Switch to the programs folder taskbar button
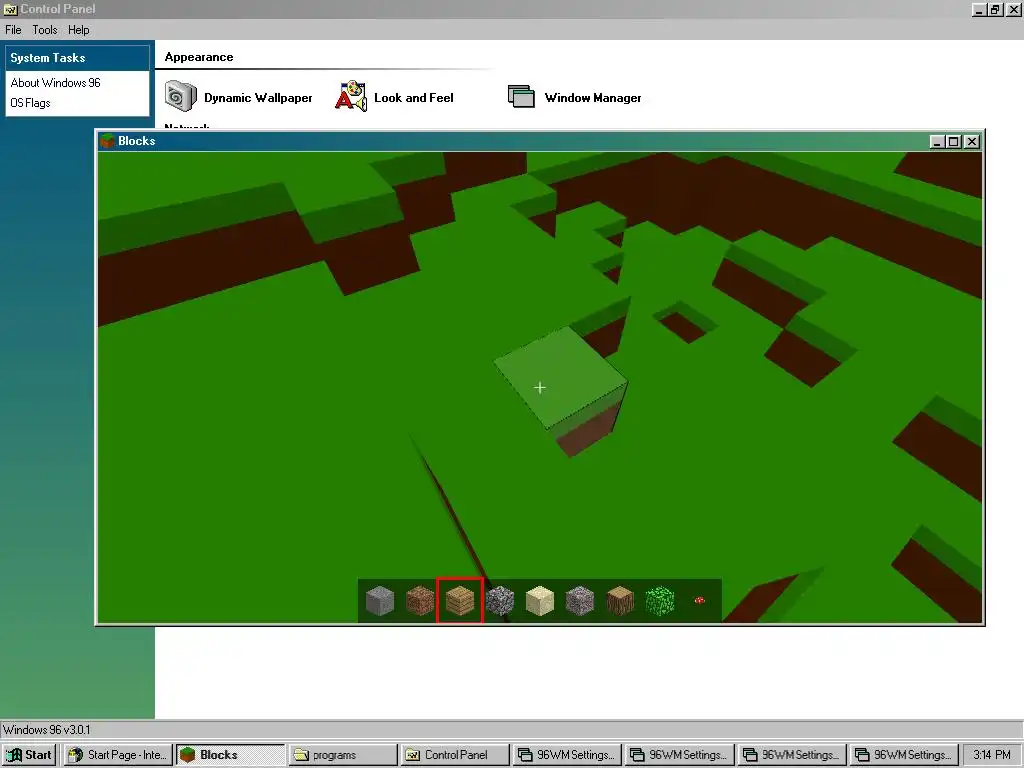Screen dimensions: 1024x768 pos(343,755)
